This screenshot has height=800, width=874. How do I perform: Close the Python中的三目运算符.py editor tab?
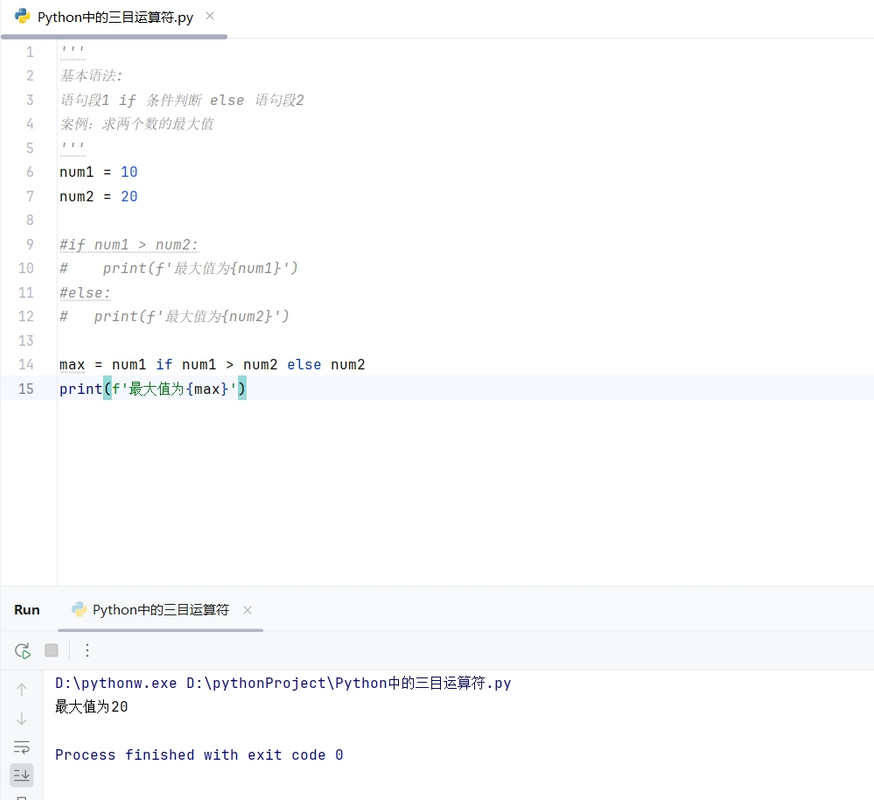pyautogui.click(x=210, y=16)
